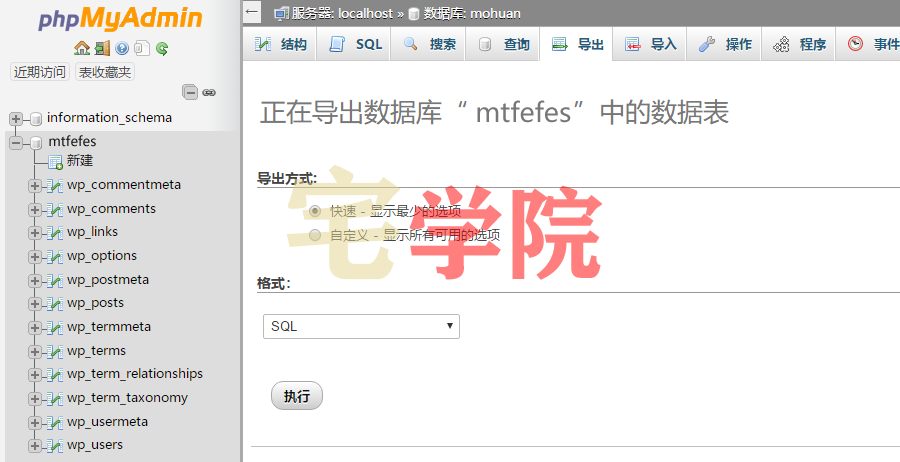Click the server icon in the breadcrumb
This screenshot has width=900, height=462.
click(x=281, y=14)
